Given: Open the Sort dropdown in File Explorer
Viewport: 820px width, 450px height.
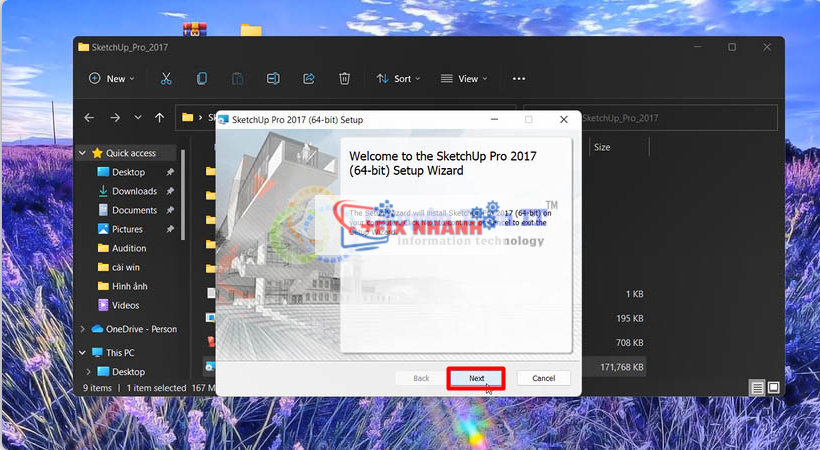Looking at the screenshot, I should click(x=398, y=78).
